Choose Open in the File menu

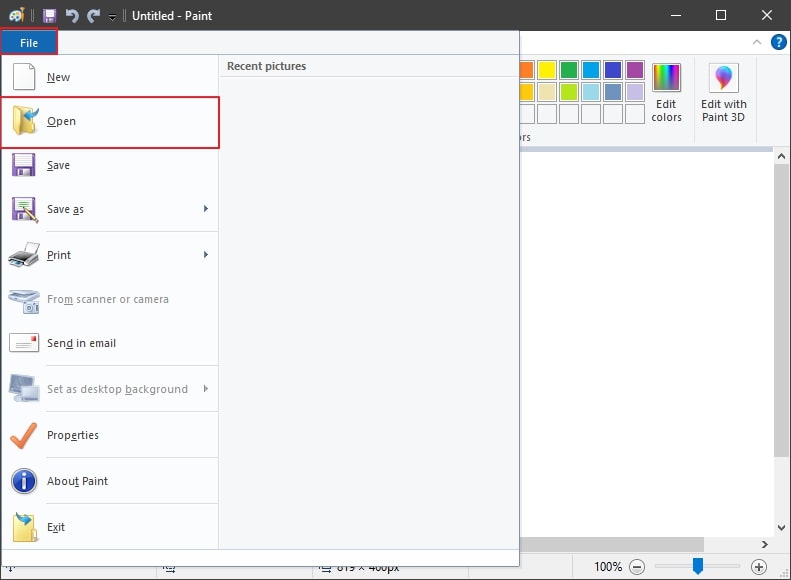(109, 122)
